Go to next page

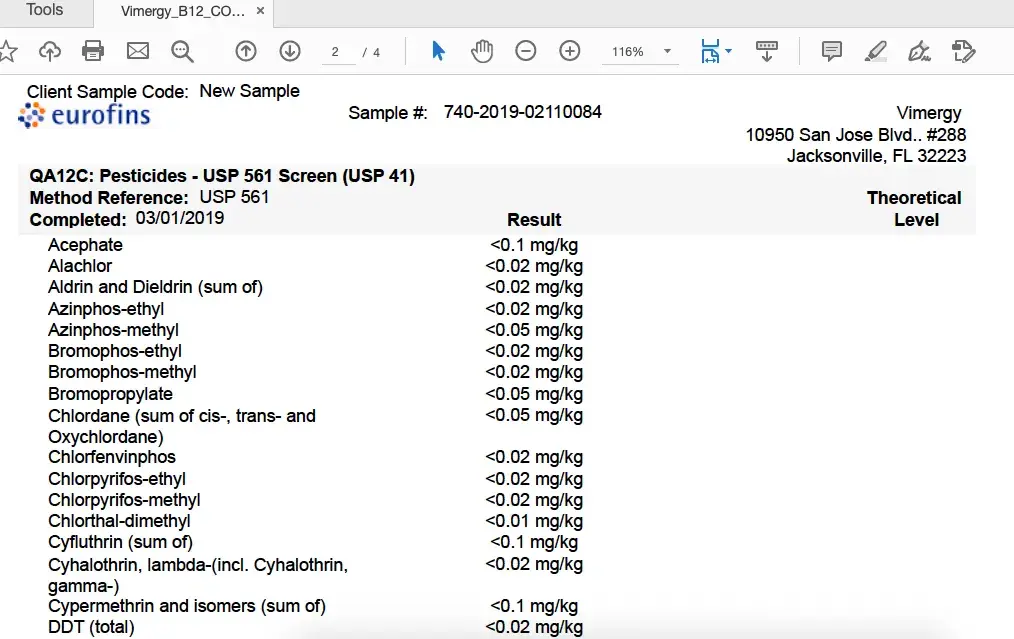click(x=290, y=51)
